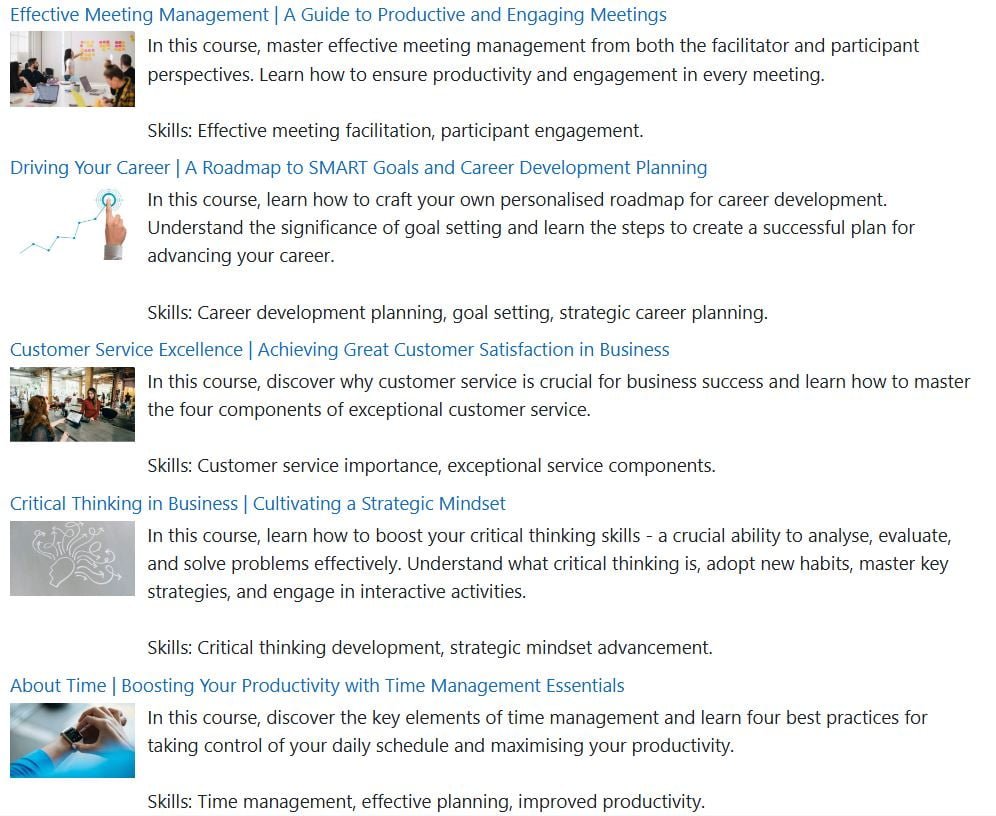
Task: Click the Skills line about customer service importance
Action: tap(431, 466)
